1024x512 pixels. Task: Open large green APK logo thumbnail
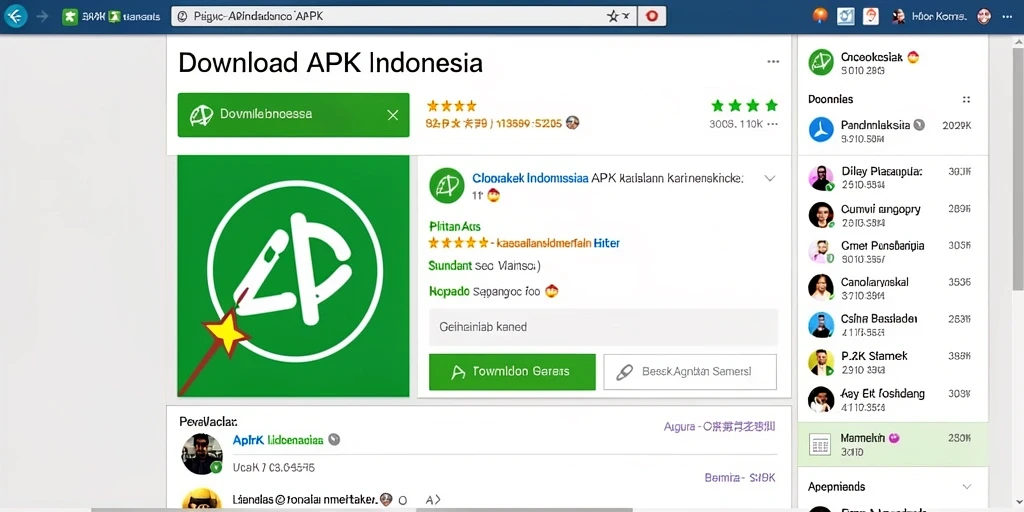(293, 276)
